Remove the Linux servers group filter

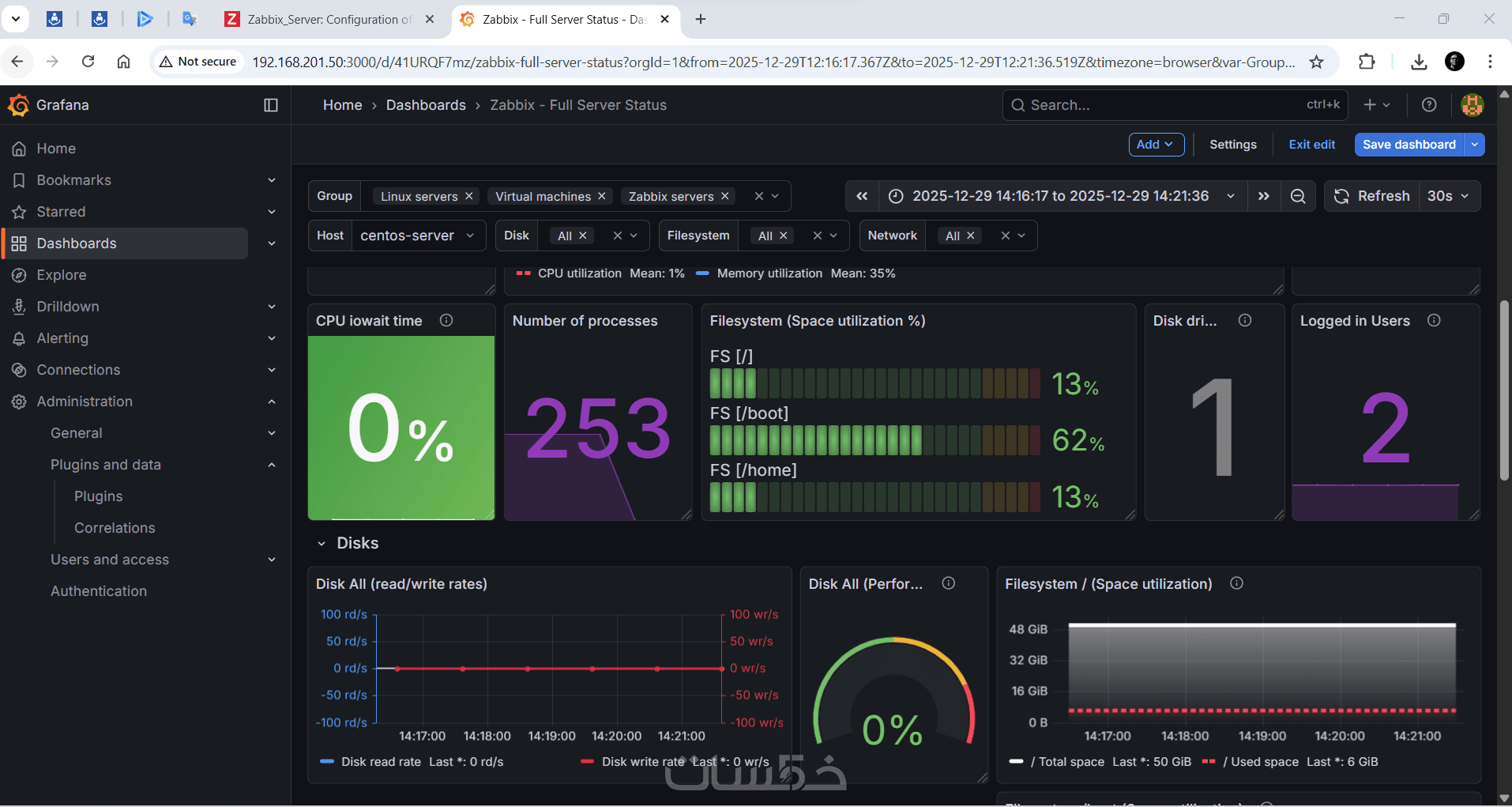[x=469, y=196]
